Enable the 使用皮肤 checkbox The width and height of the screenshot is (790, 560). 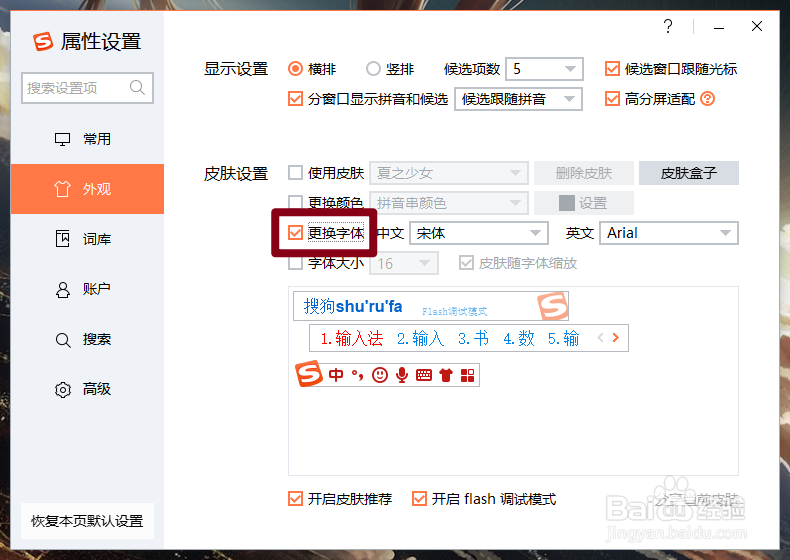click(295, 173)
